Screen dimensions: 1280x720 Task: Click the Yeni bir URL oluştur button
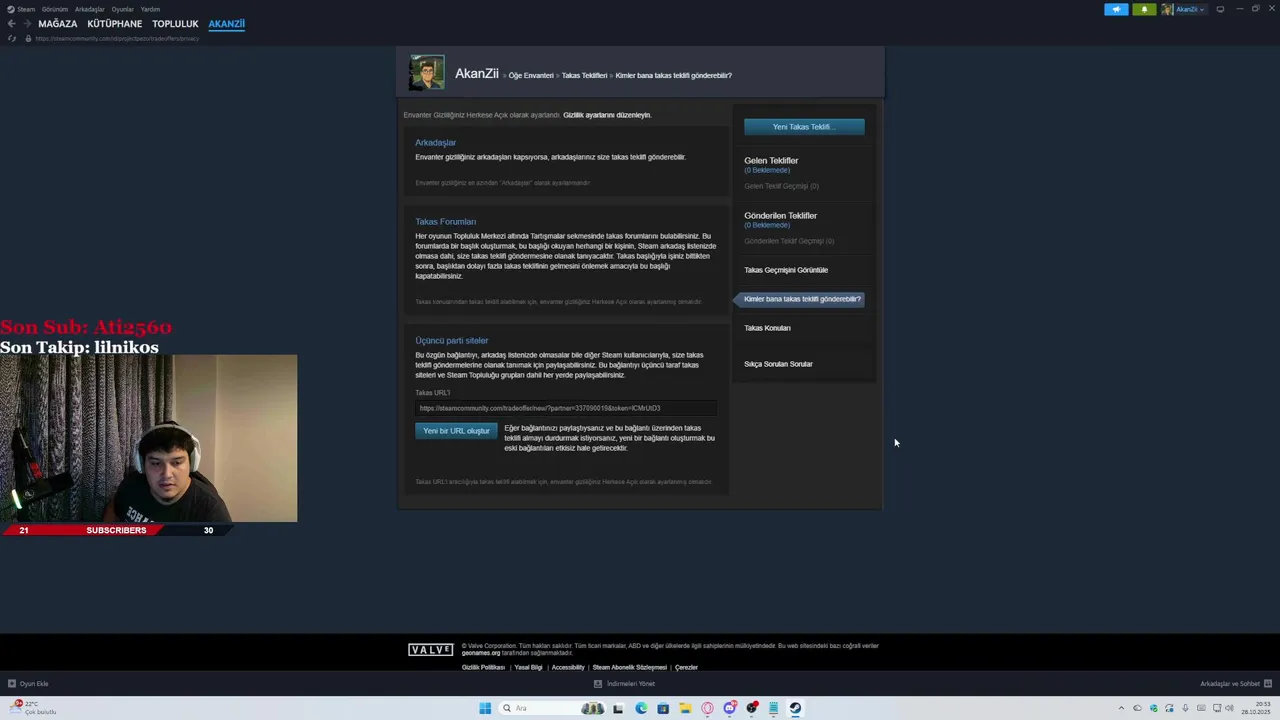coord(456,431)
